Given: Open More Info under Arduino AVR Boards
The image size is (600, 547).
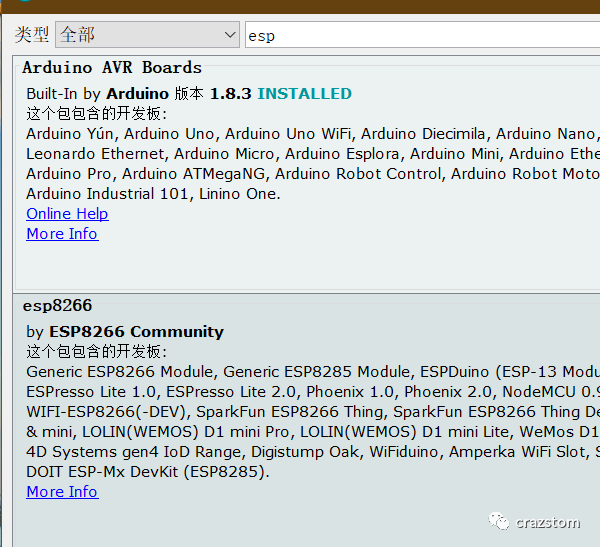Looking at the screenshot, I should pos(62,233).
